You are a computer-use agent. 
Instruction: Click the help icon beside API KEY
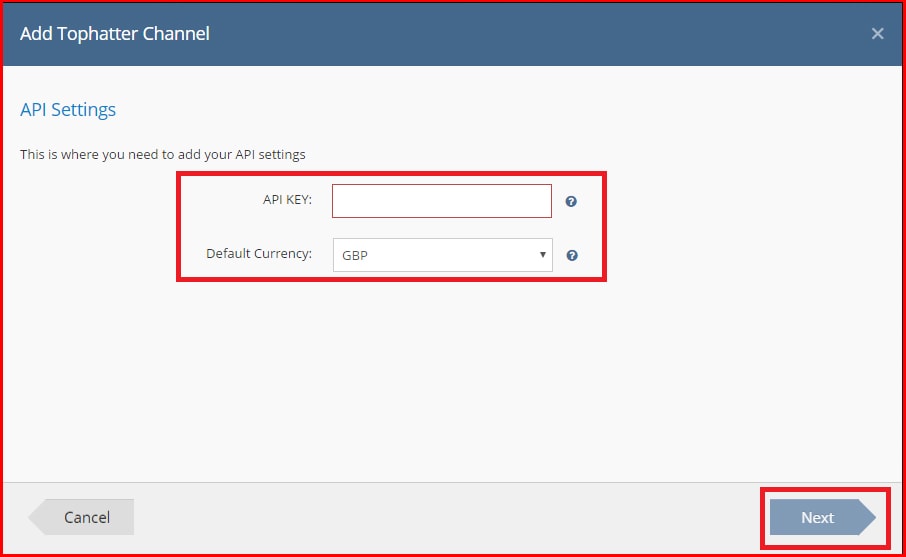(x=571, y=201)
